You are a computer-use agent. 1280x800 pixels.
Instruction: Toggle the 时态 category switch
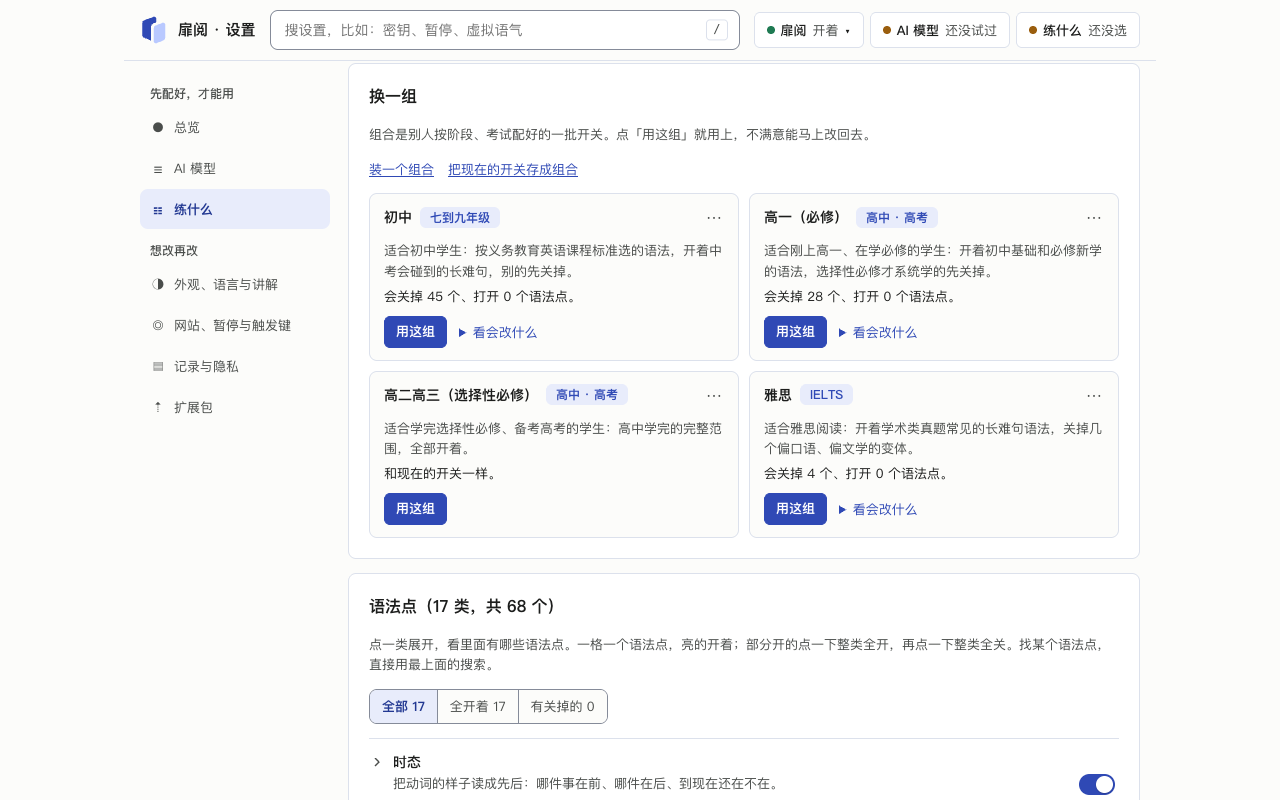click(x=1097, y=784)
